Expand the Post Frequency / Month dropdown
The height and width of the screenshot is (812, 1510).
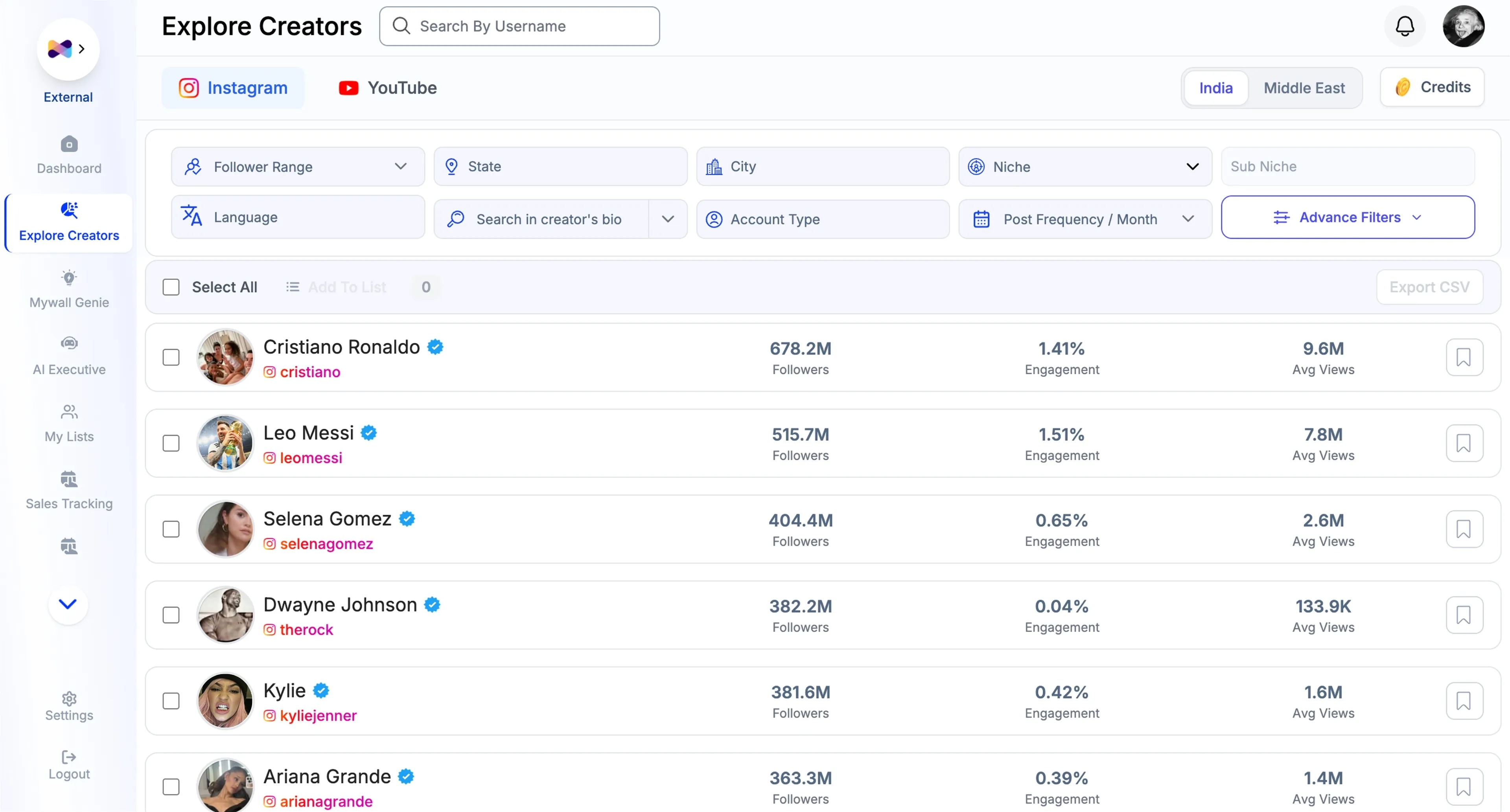[1085, 219]
